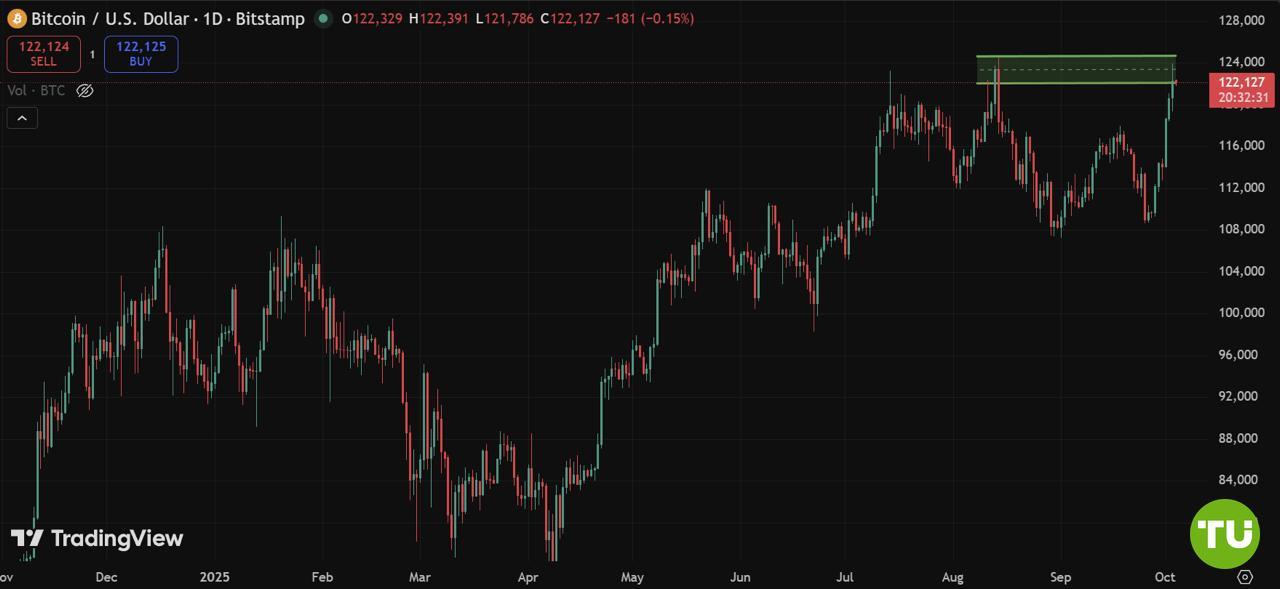Select the green rectangle resistance zone

[1075, 69]
